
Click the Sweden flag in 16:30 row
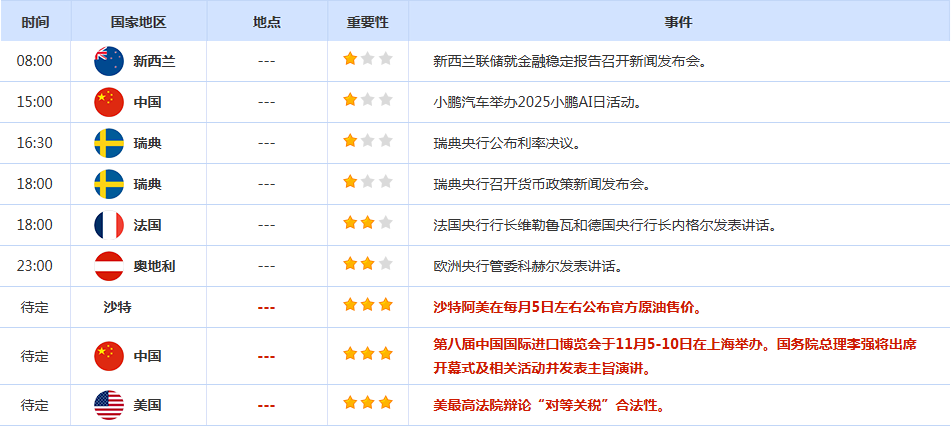coord(108,143)
